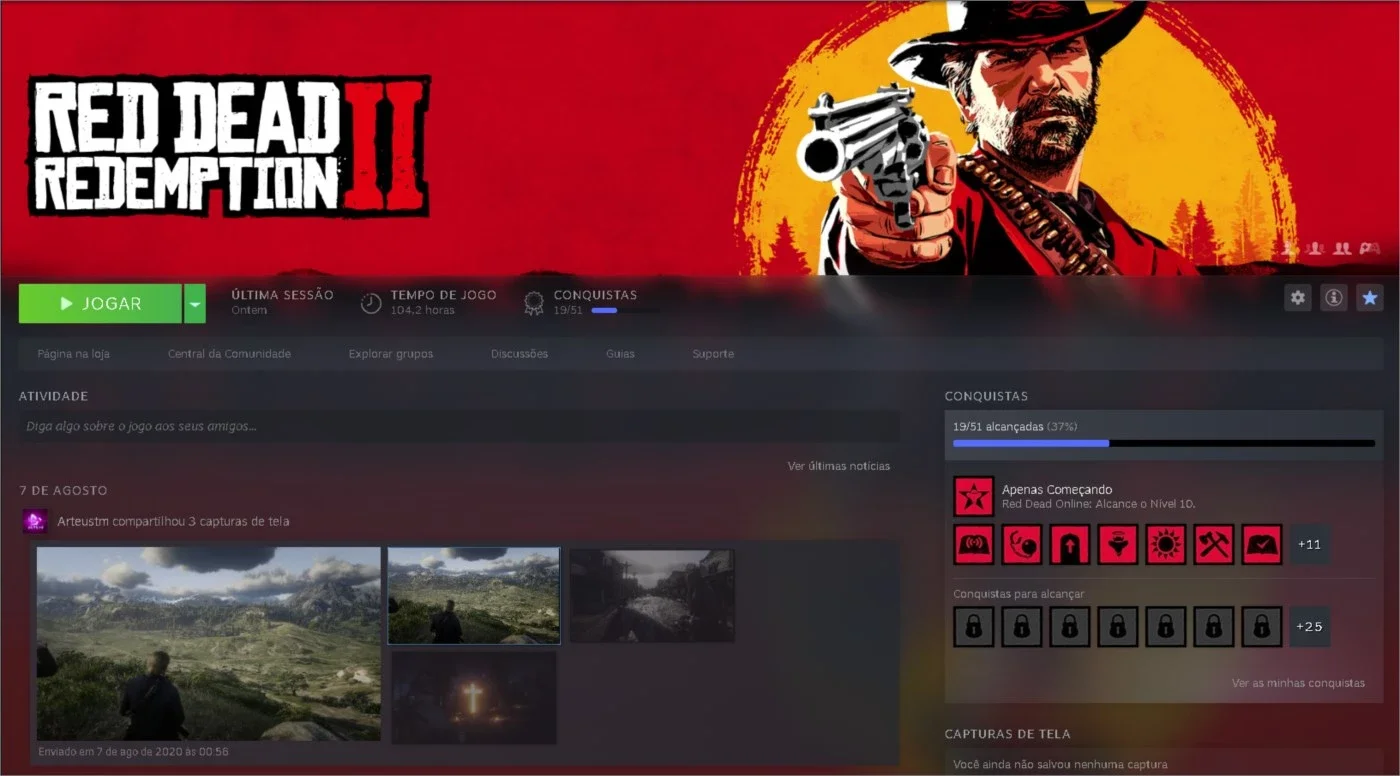The image size is (1400, 776).
Task: Follow the Ver as minhas conquistas link
Action: click(1298, 683)
